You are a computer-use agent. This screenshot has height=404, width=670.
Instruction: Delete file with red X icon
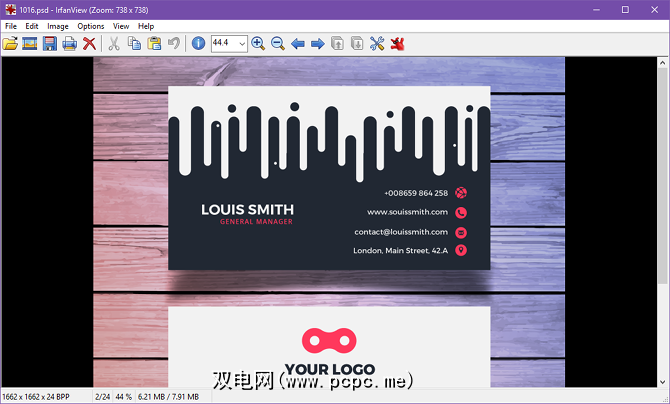[89, 43]
